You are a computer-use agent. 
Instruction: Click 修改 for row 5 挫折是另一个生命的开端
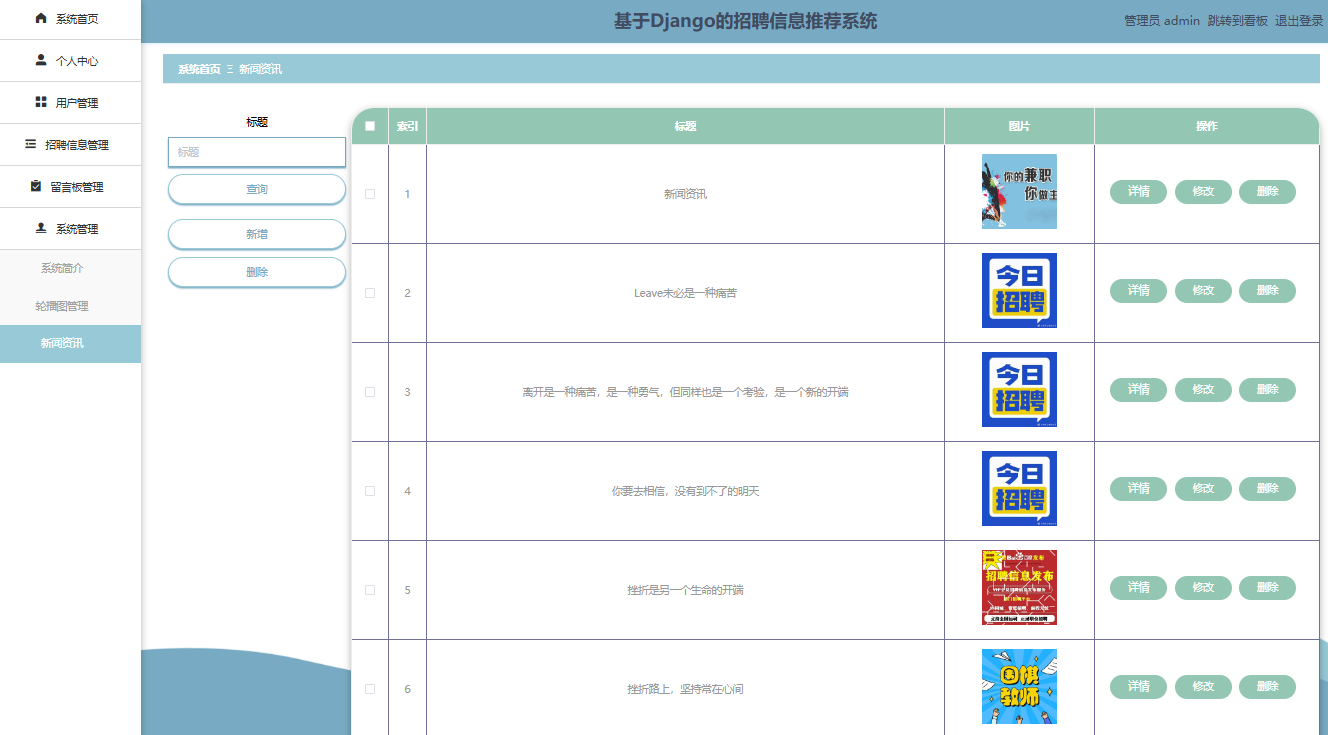click(1203, 588)
